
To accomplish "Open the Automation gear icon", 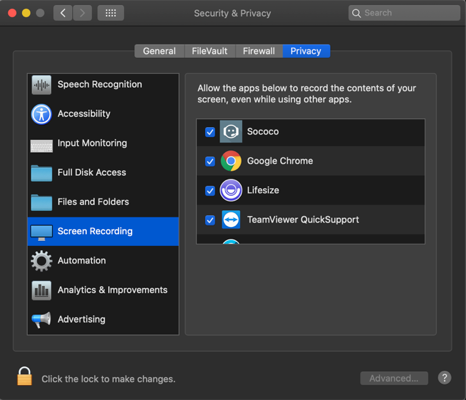I will (x=41, y=261).
